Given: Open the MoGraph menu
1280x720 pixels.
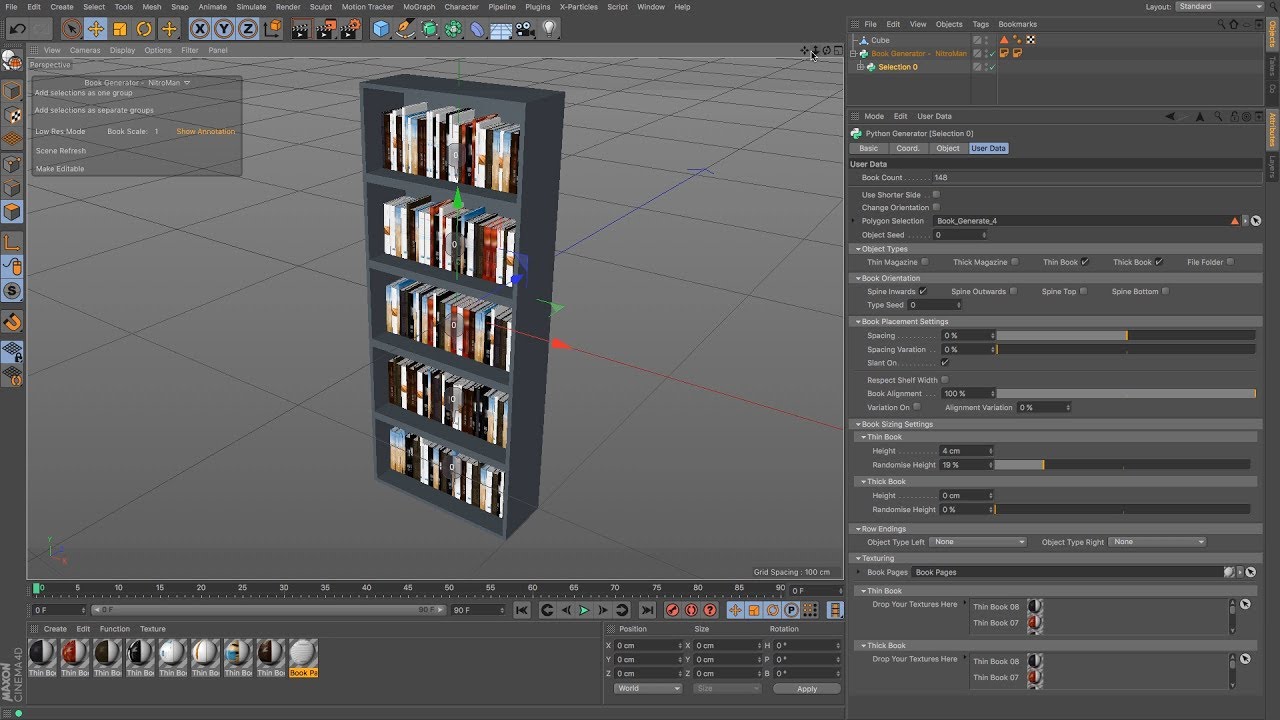Looking at the screenshot, I should click(419, 7).
